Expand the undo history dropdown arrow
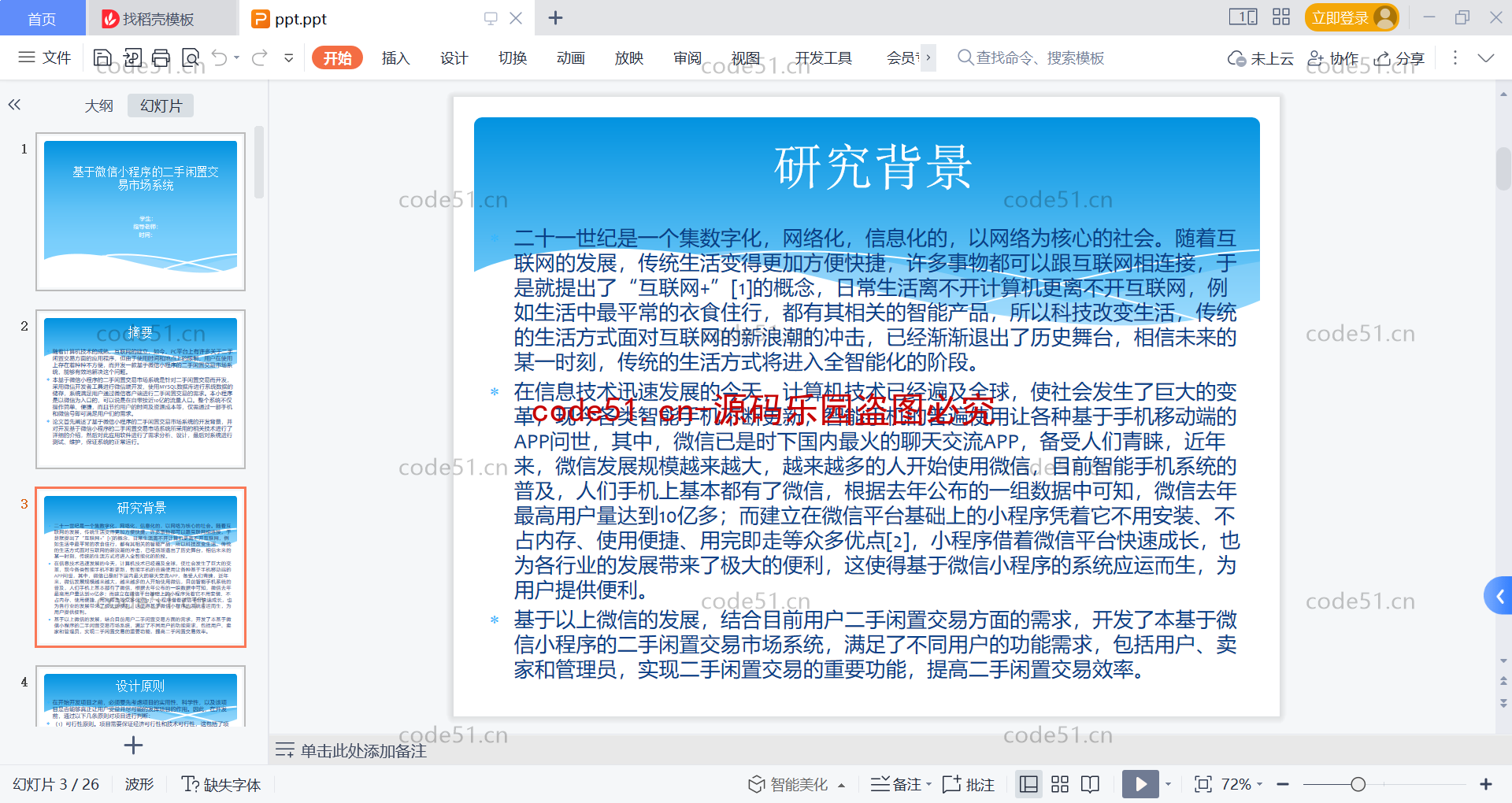 237,57
